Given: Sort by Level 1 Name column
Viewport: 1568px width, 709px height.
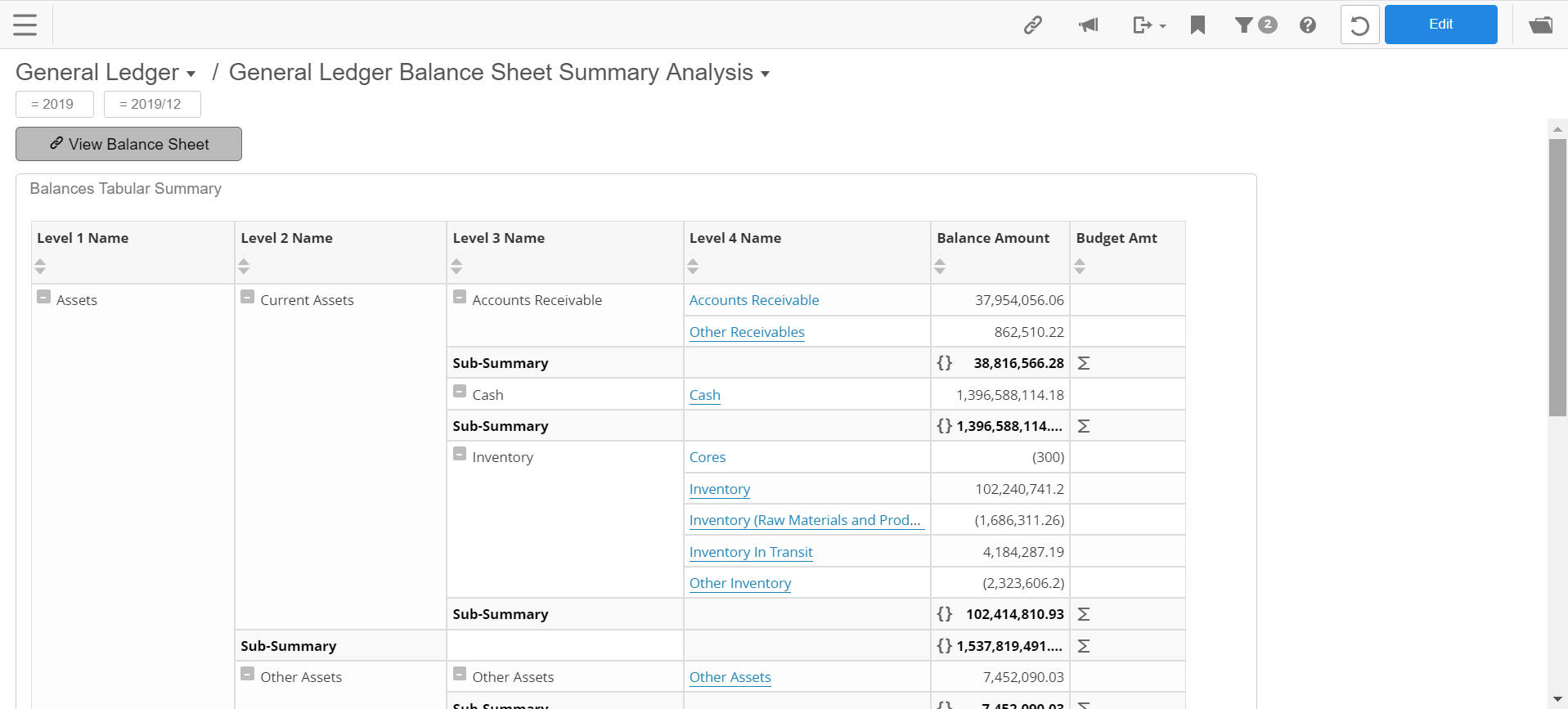Looking at the screenshot, I should click(40, 266).
